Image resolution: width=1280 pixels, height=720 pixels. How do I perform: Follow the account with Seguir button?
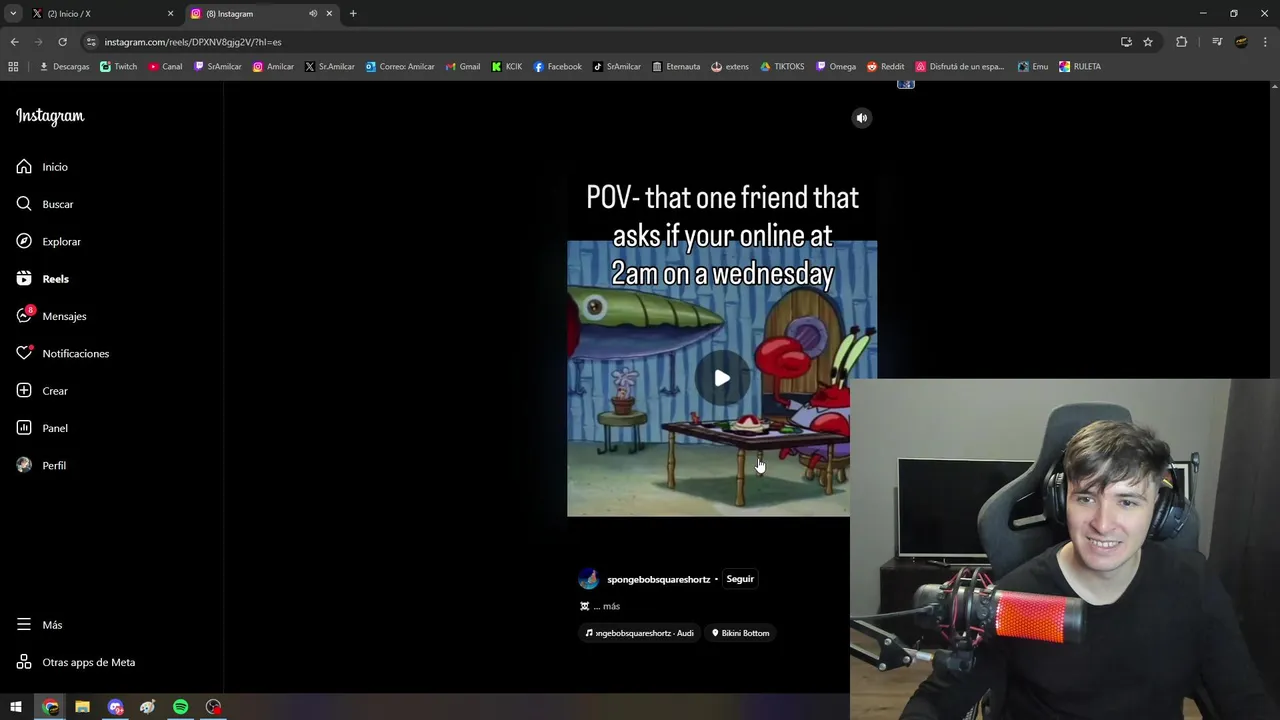740,579
